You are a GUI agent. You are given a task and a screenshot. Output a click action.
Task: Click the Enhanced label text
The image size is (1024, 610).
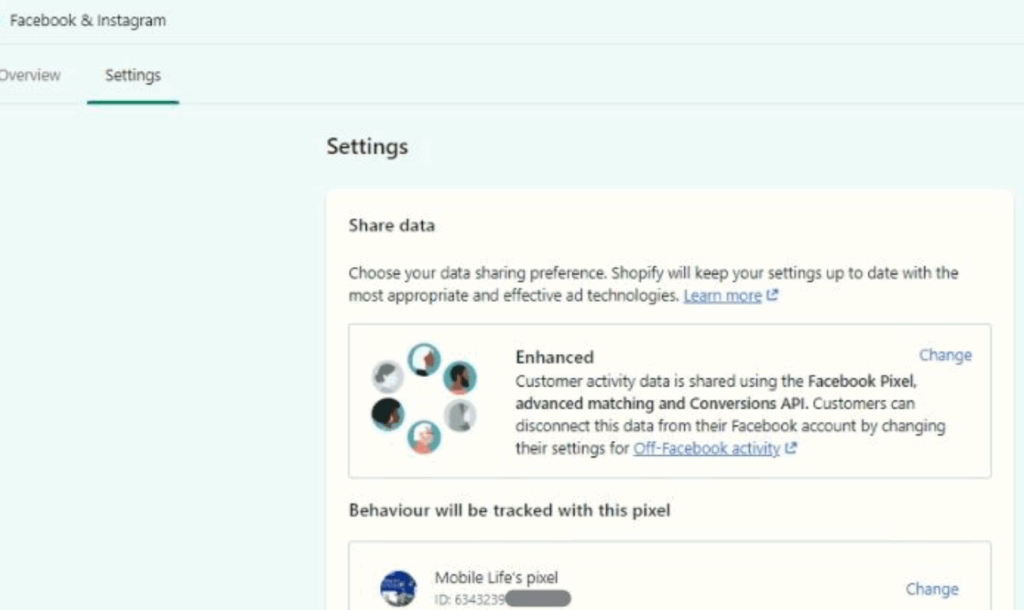tap(554, 357)
